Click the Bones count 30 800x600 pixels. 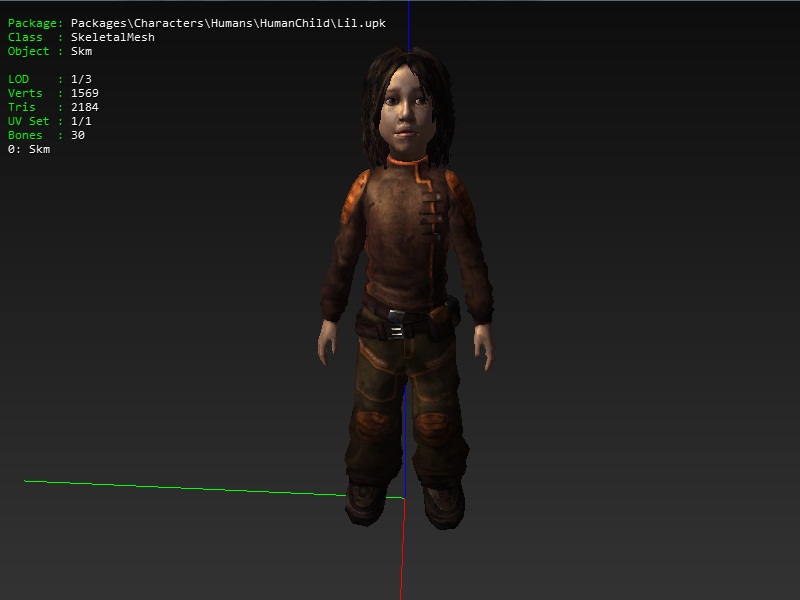(x=77, y=135)
